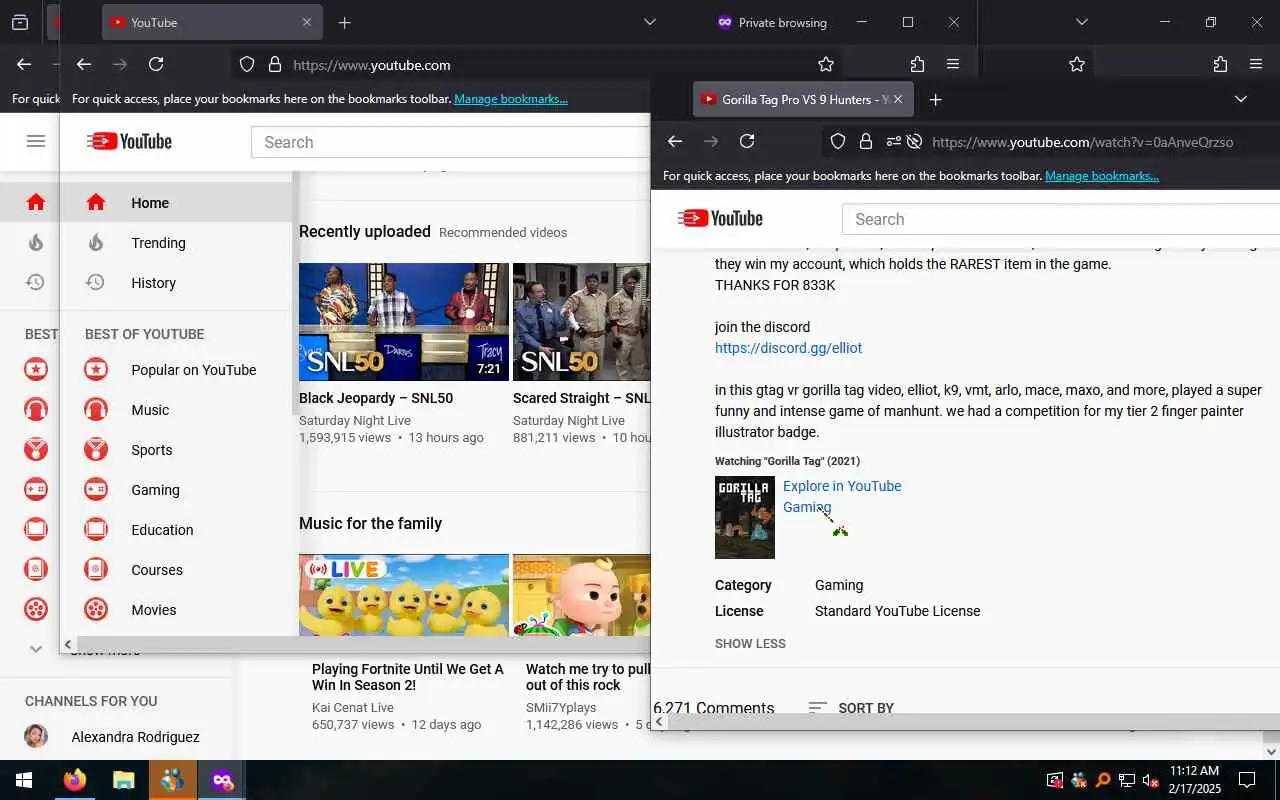The image size is (1280, 800).
Task: Click the YouTube logo in Gorilla Tag window
Action: tap(720, 218)
